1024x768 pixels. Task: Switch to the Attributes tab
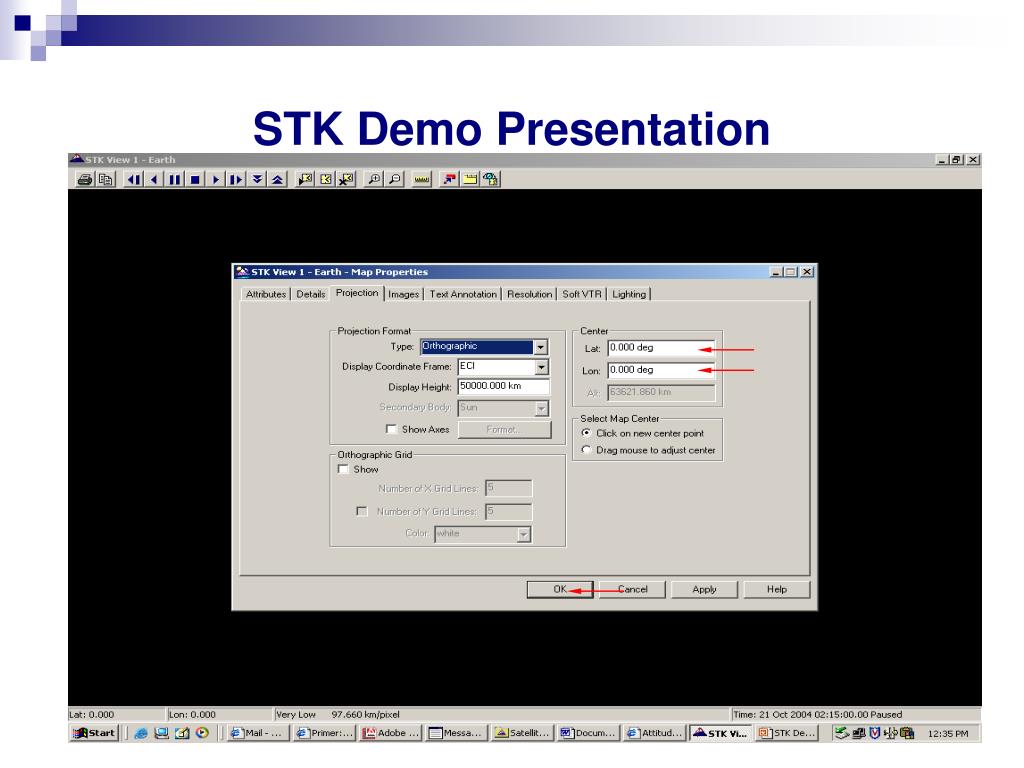pos(266,294)
